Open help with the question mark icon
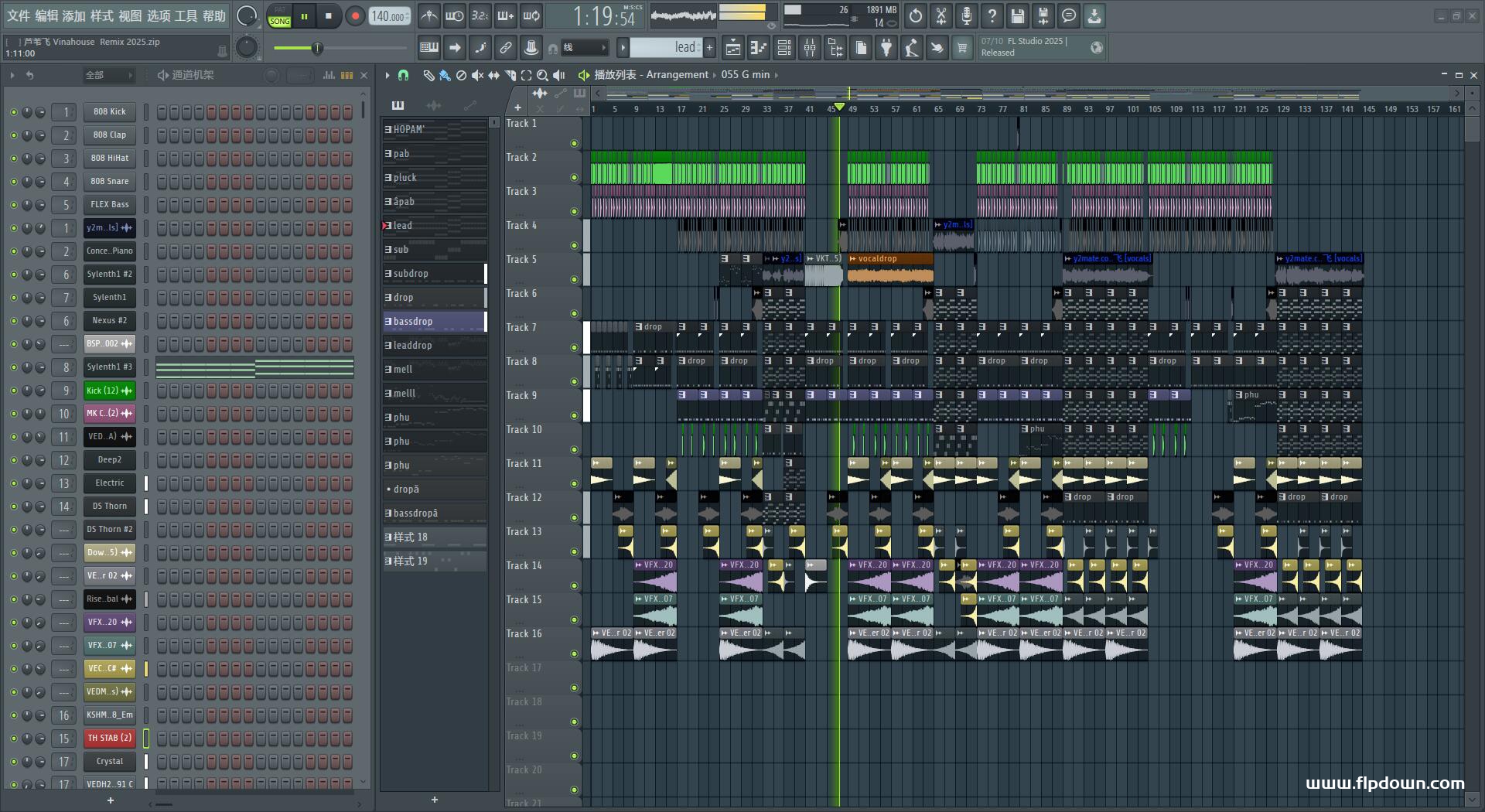This screenshot has width=1485, height=812. pyautogui.click(x=992, y=15)
